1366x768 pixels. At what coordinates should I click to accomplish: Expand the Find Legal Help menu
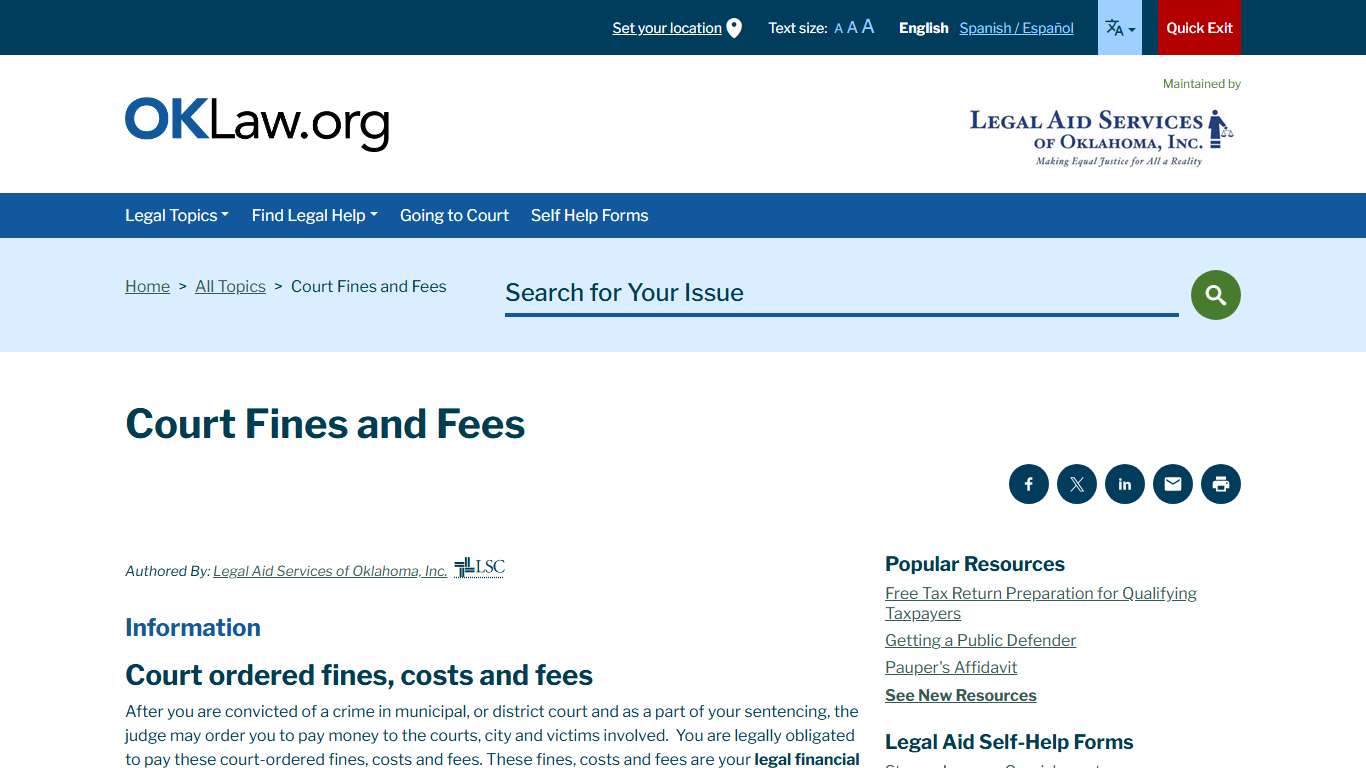click(314, 215)
